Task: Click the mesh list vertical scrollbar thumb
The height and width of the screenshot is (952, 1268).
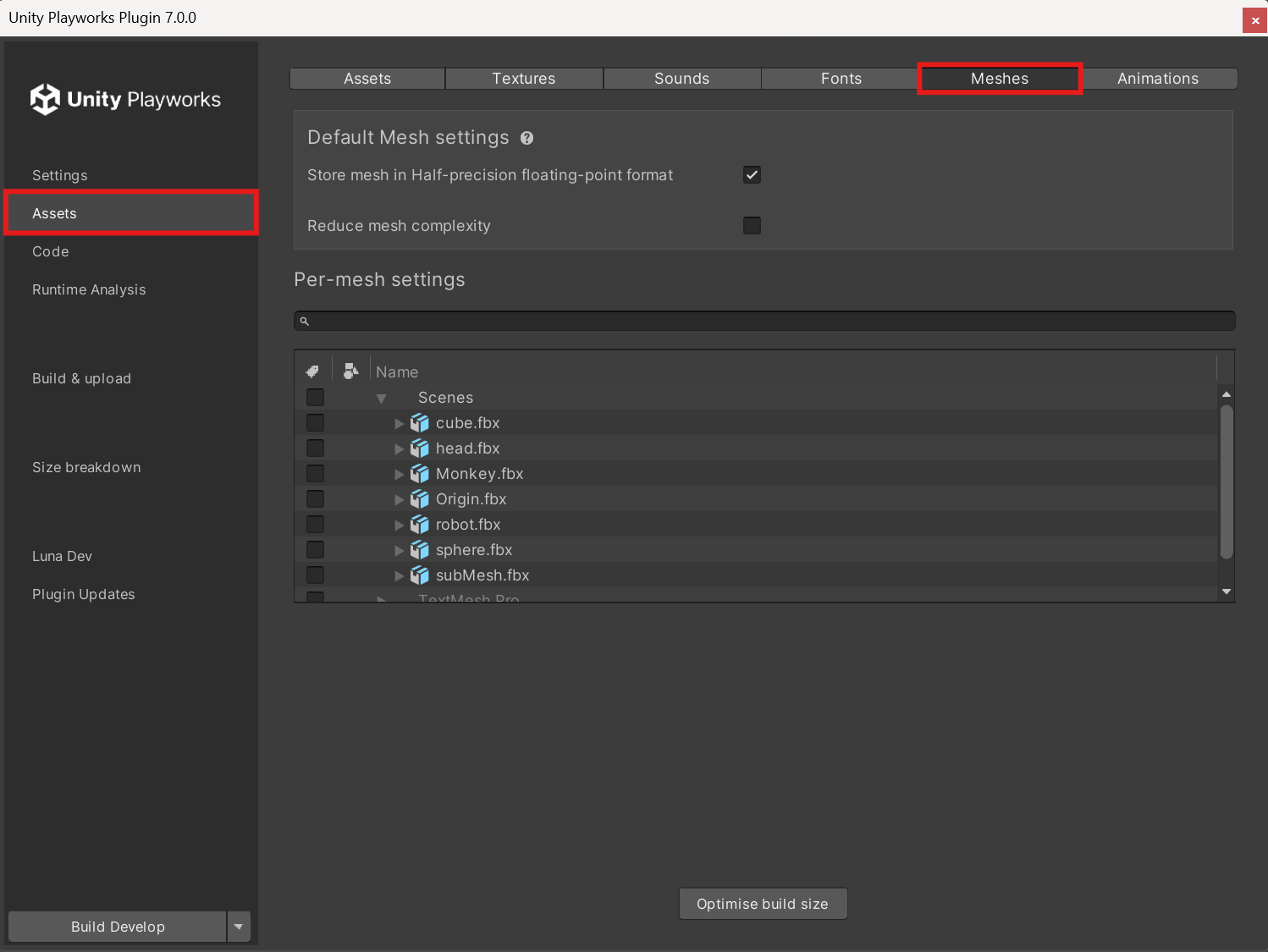Action: 1226,482
